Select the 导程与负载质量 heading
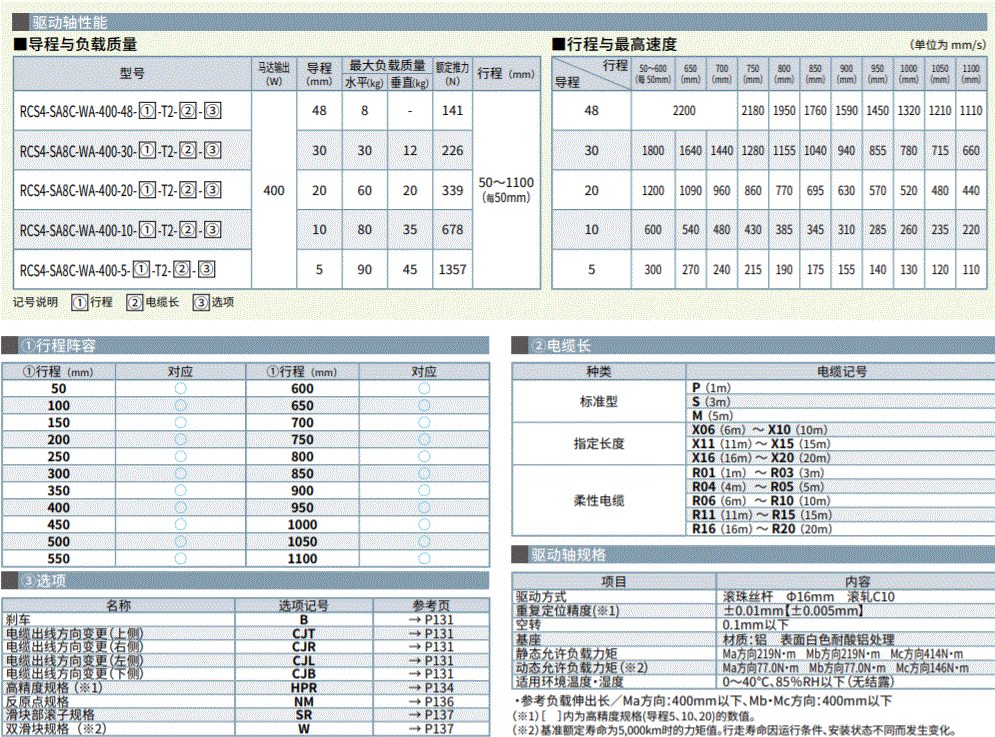Viewport: 995px width, 737px height. click(x=76, y=44)
